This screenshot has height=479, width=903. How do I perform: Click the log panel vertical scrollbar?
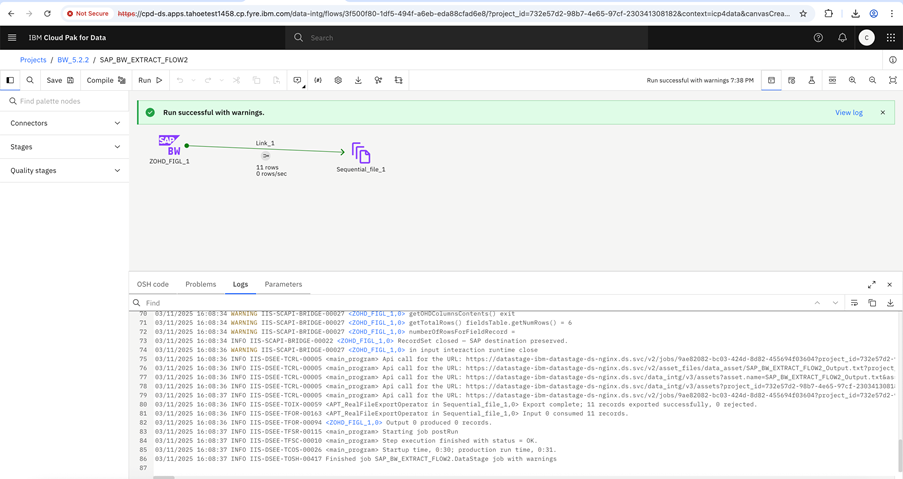[x=900, y=455]
